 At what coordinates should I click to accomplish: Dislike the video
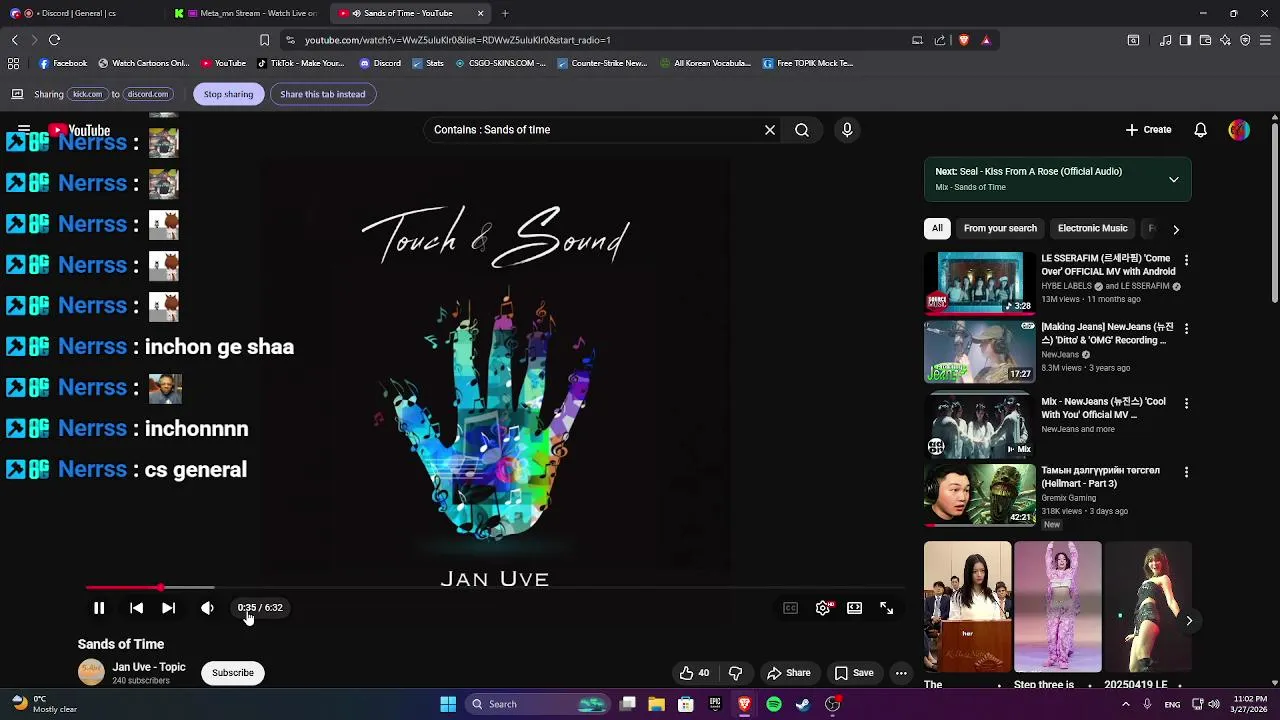click(x=735, y=673)
